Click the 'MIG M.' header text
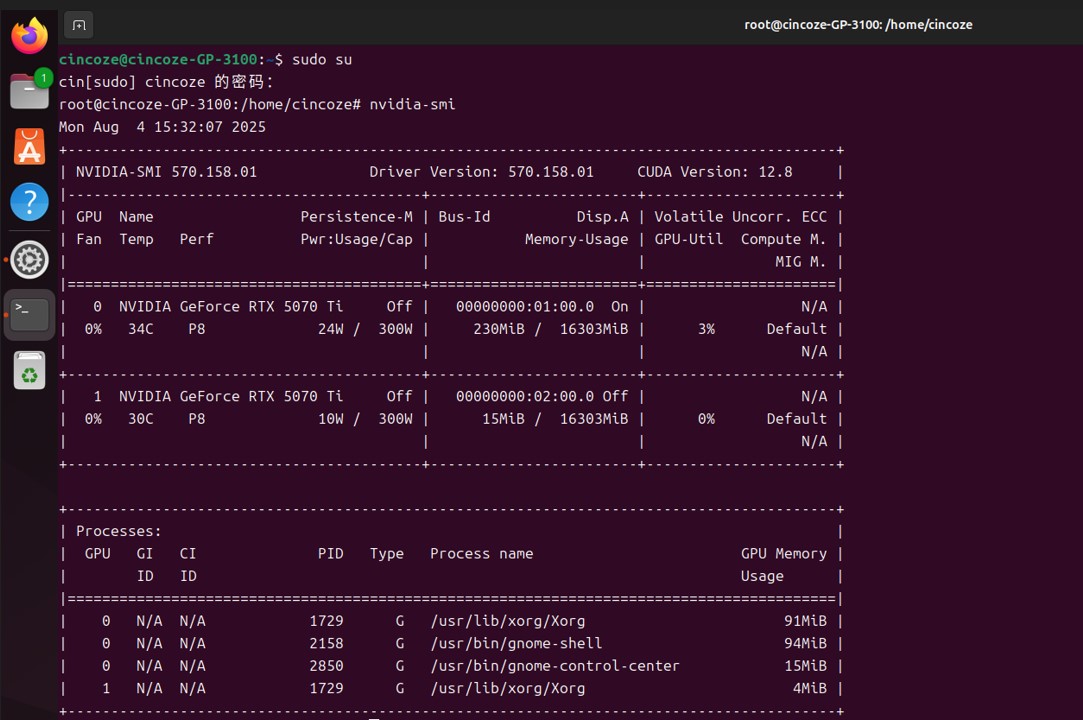The image size is (1083, 720). point(800,262)
